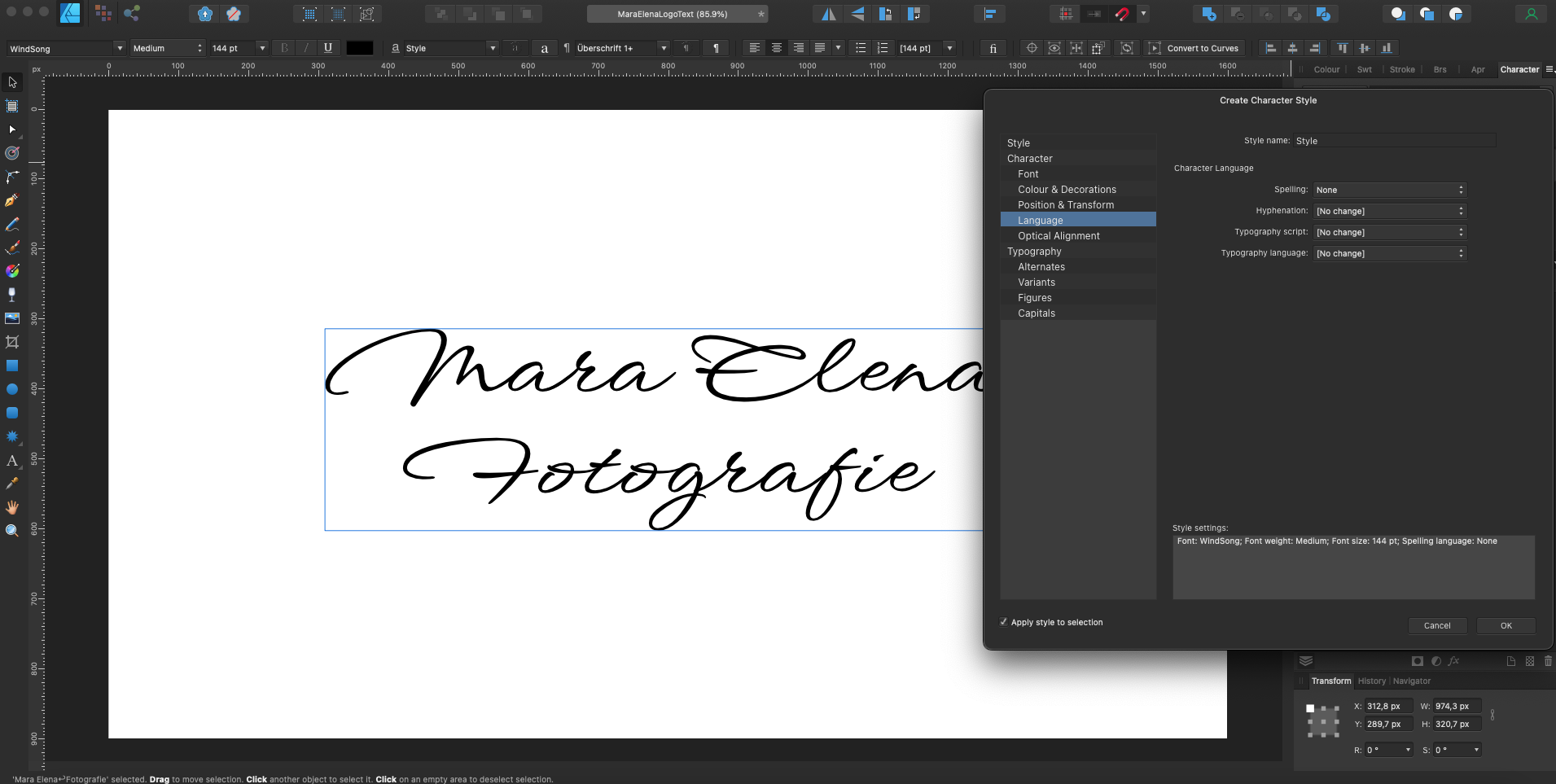Switch to the Pixel Persona
1556x784 pixels.
(103, 13)
